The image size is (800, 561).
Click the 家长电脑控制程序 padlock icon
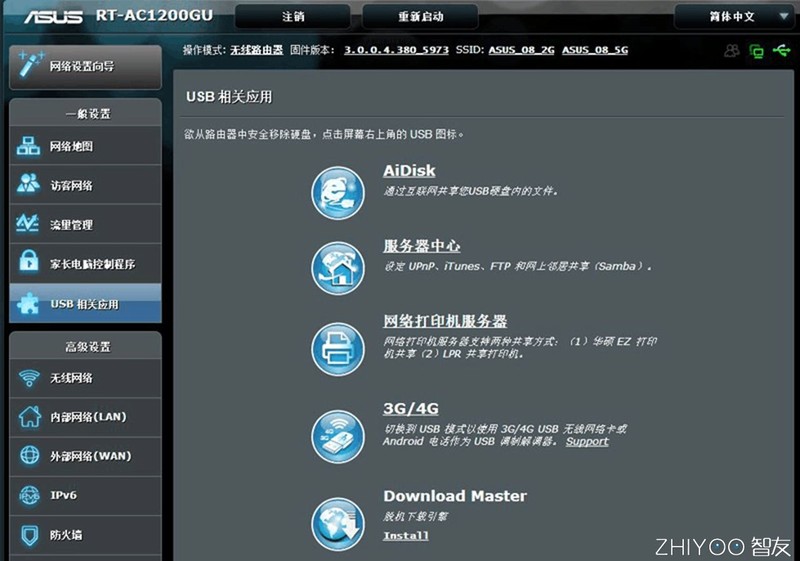coord(29,261)
